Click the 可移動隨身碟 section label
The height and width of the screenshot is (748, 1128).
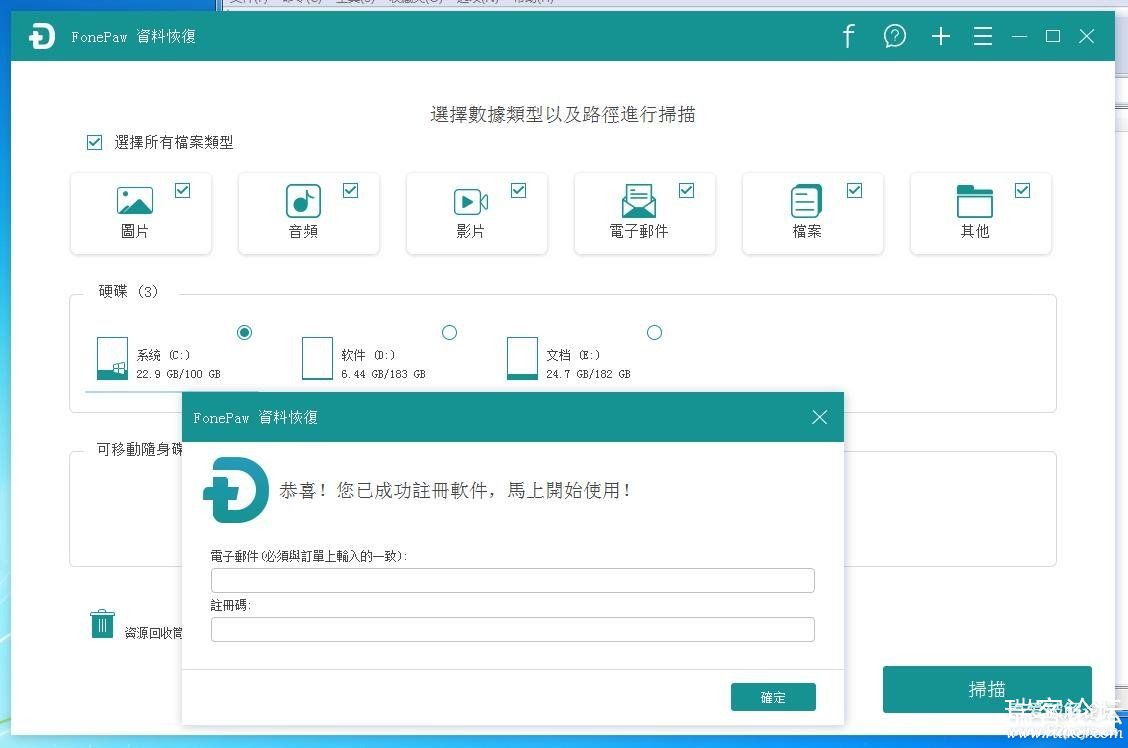pos(140,450)
